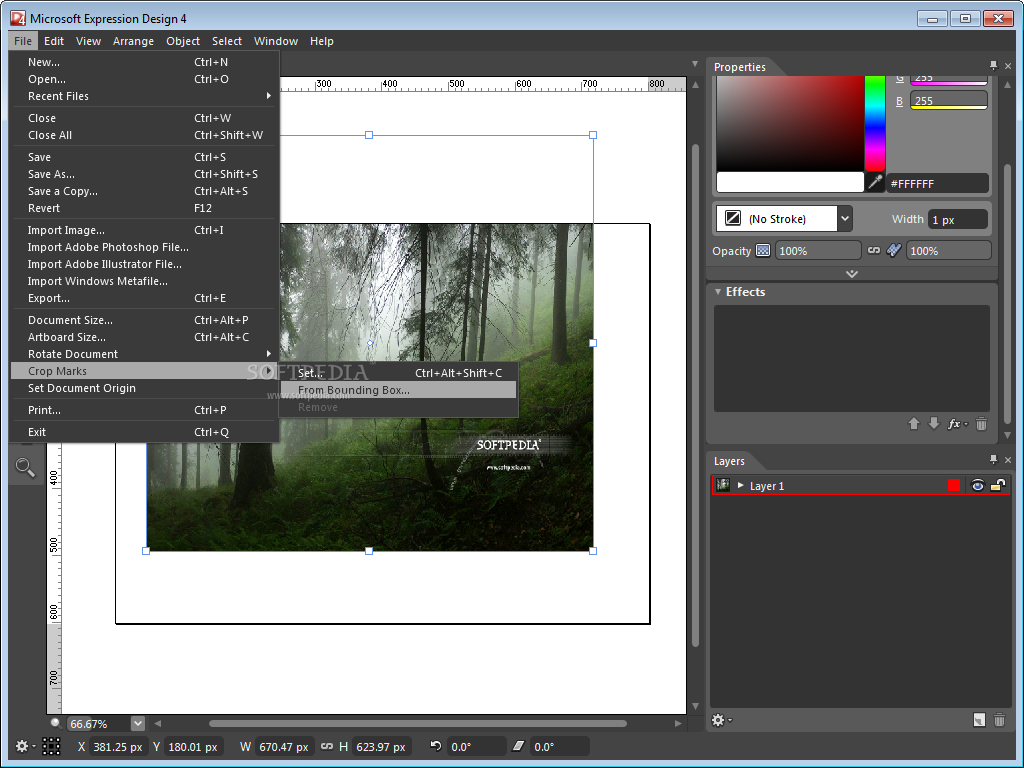The image size is (1024, 768).
Task: Click Layer 1 thumbnail icon
Action: (x=723, y=485)
